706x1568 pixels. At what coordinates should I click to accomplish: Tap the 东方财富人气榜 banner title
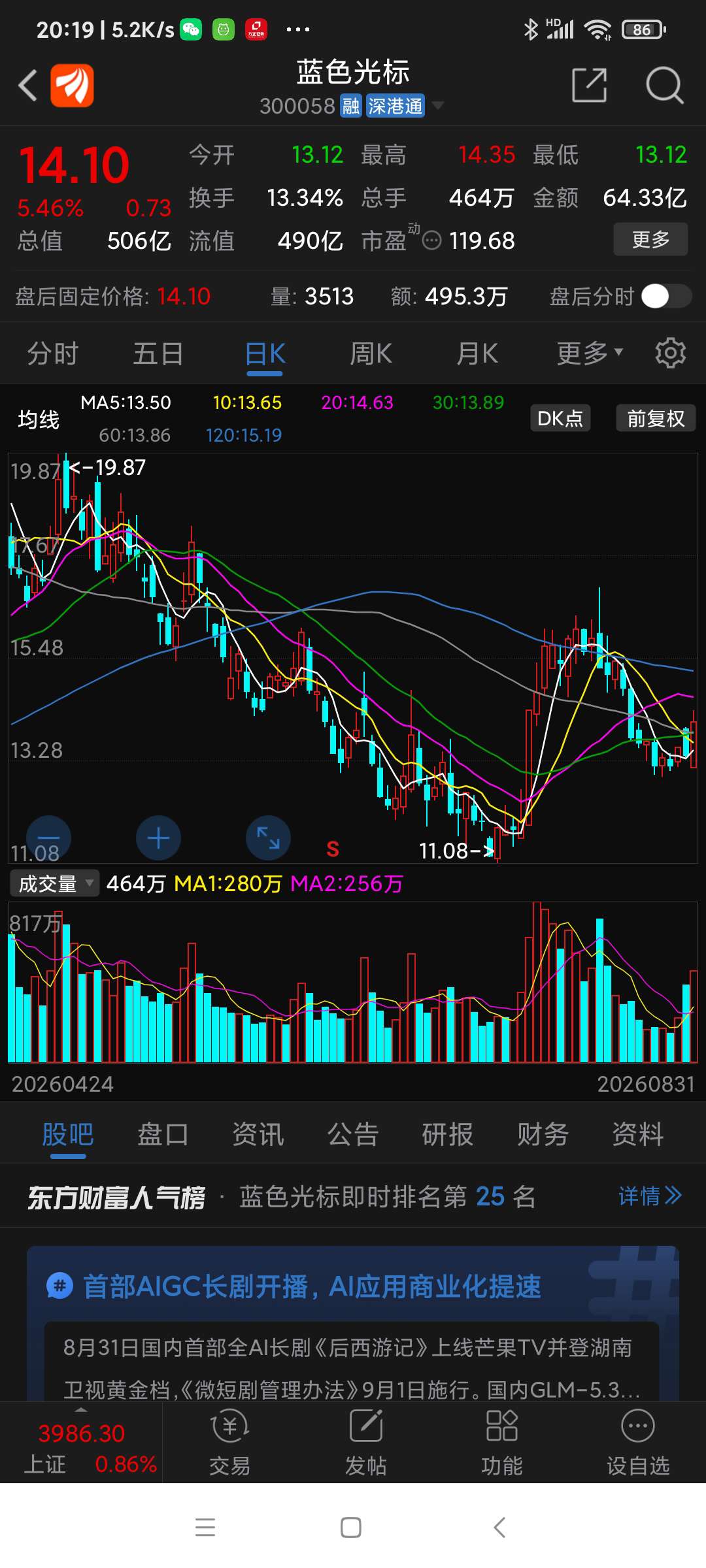pos(116,1198)
